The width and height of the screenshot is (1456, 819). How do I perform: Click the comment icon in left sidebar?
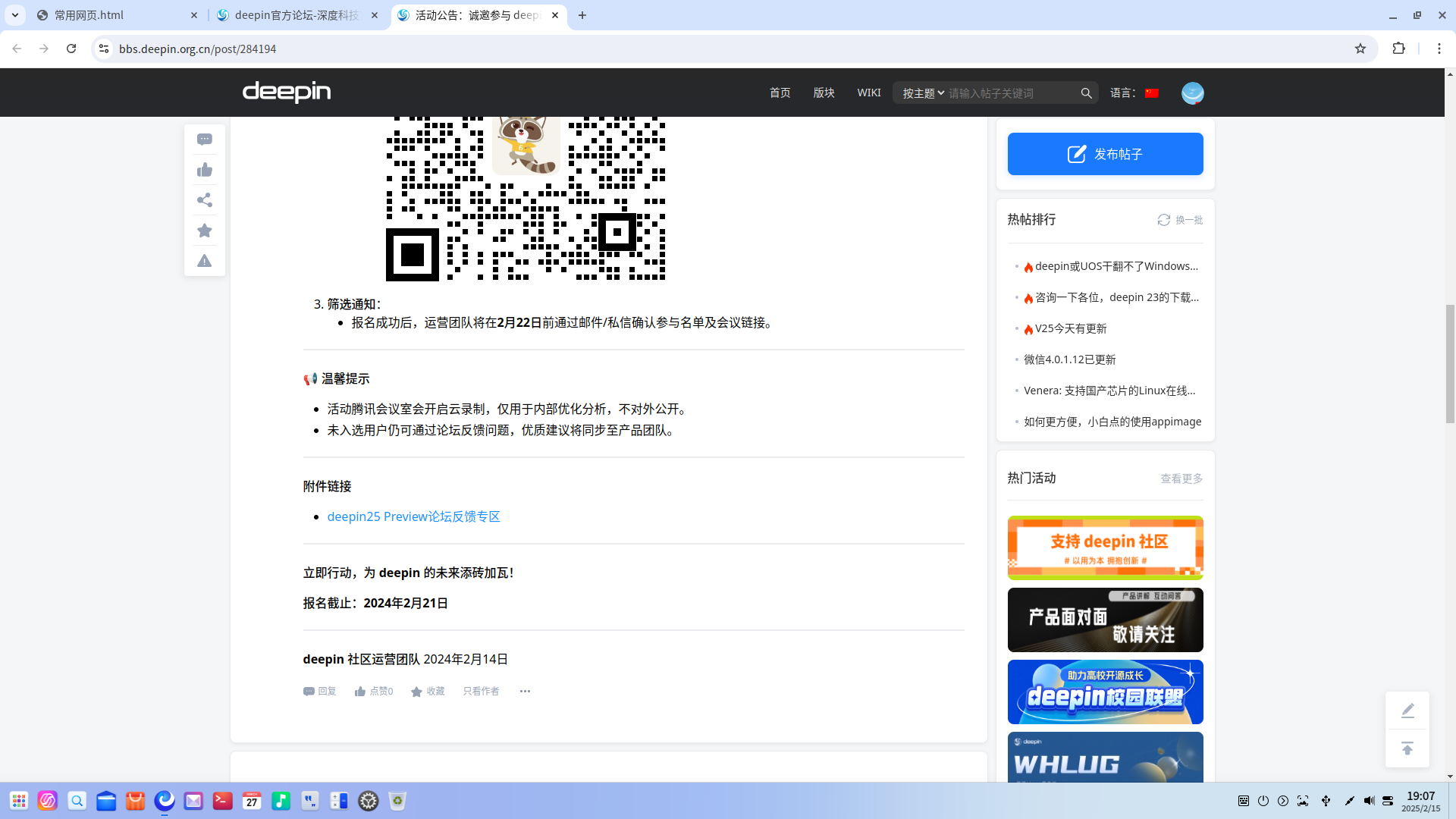pos(205,139)
